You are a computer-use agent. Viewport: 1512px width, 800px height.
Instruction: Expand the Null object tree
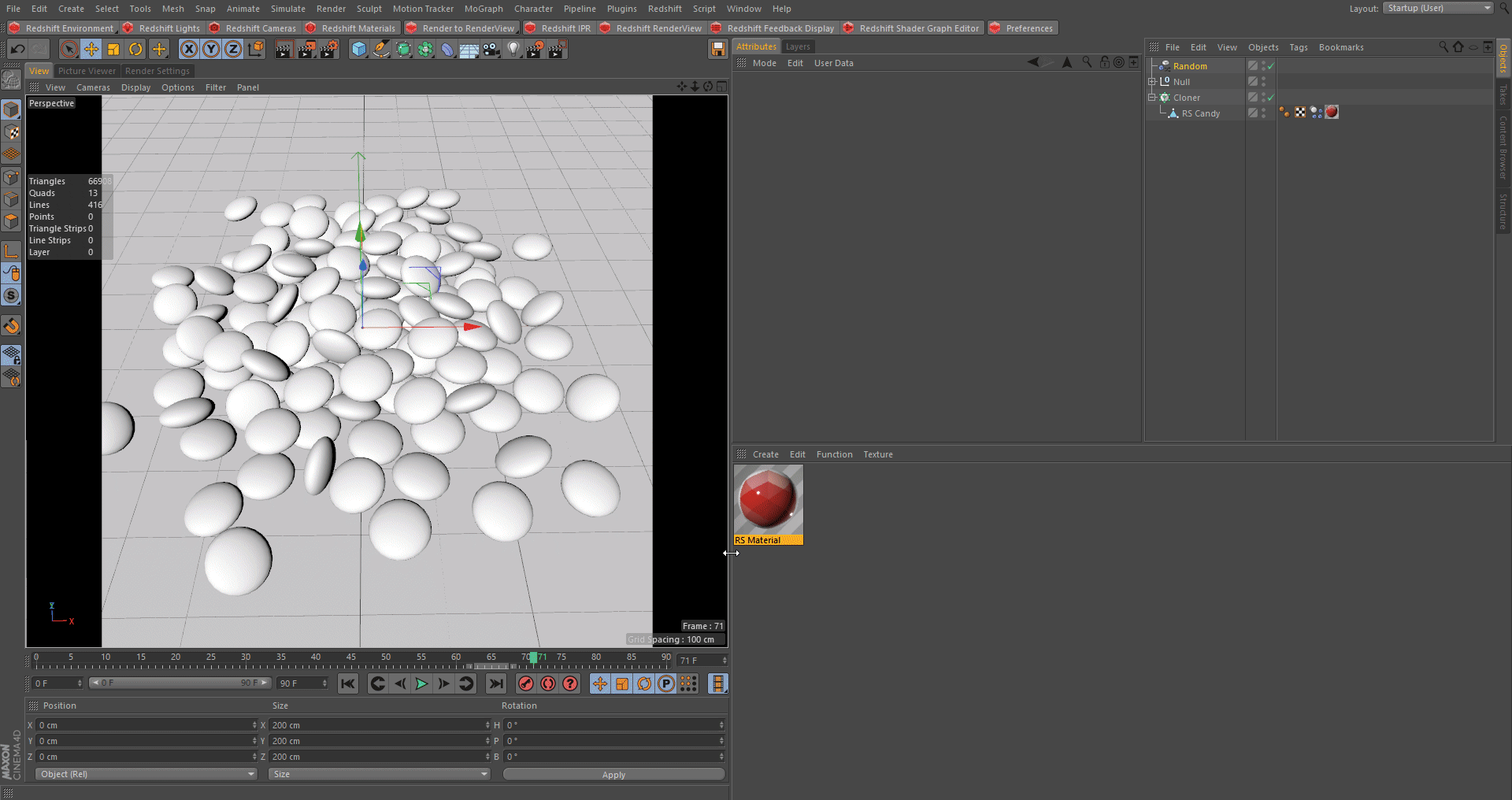point(1152,82)
